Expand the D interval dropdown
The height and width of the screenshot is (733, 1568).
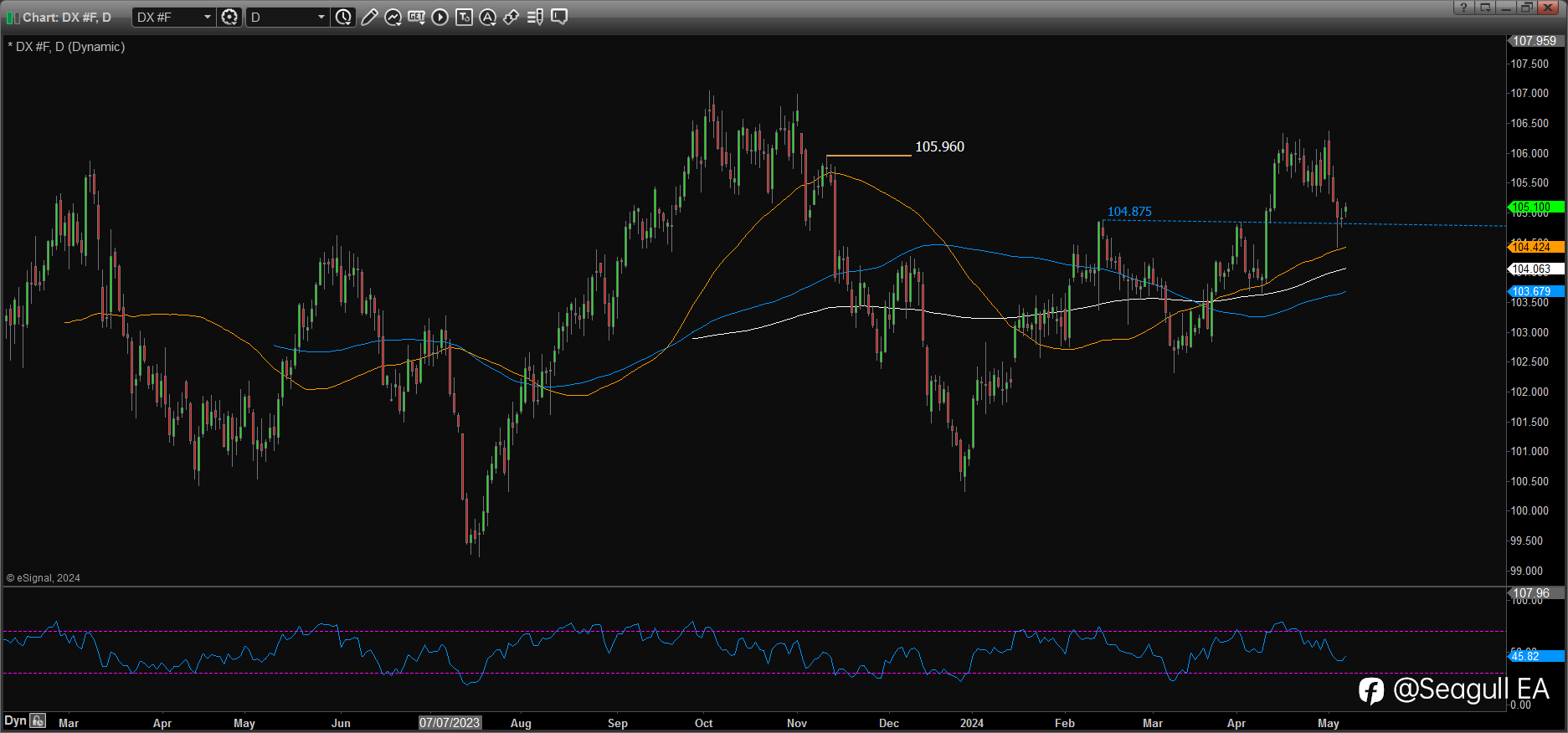(x=321, y=17)
